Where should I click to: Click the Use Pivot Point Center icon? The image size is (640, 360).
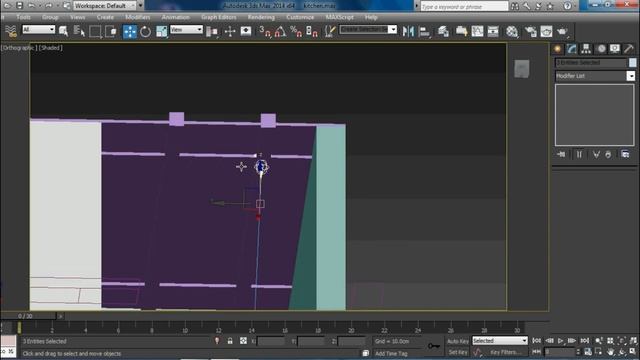click(x=212, y=31)
